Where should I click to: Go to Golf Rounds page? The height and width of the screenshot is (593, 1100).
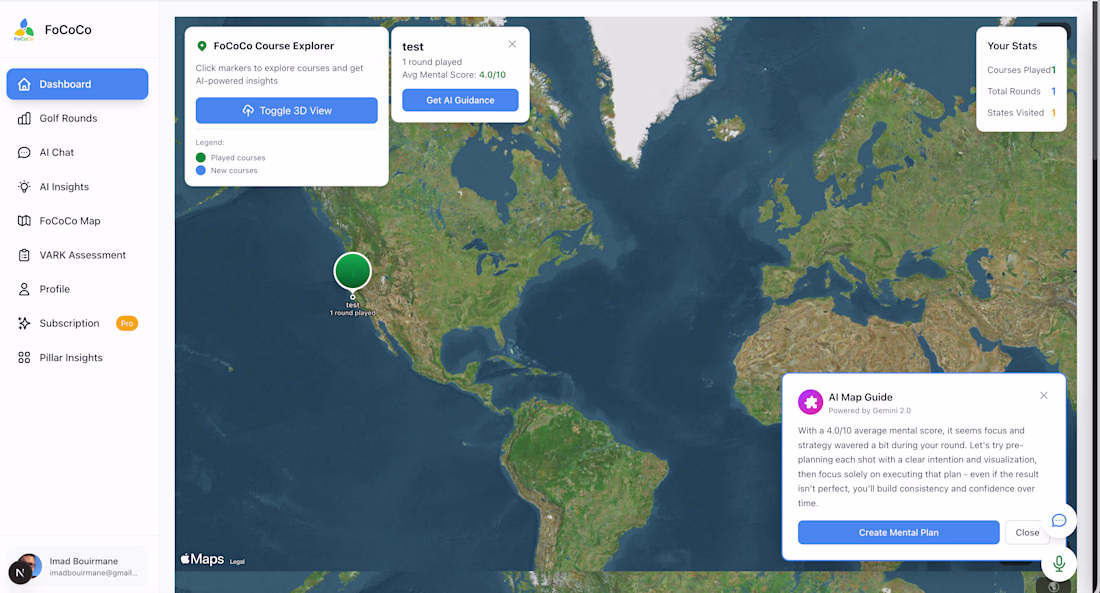(77, 118)
